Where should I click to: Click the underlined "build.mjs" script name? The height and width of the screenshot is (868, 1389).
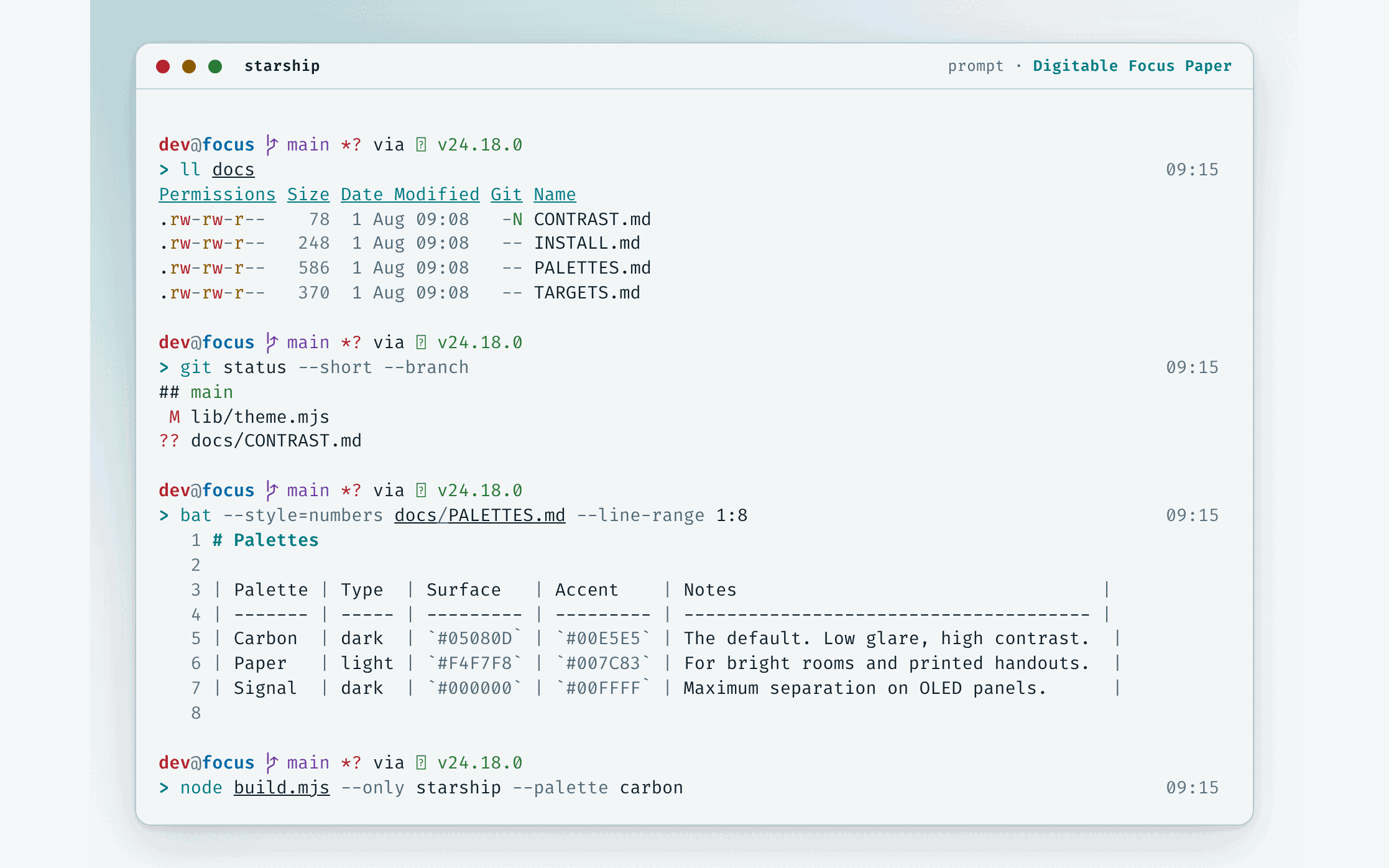(282, 788)
